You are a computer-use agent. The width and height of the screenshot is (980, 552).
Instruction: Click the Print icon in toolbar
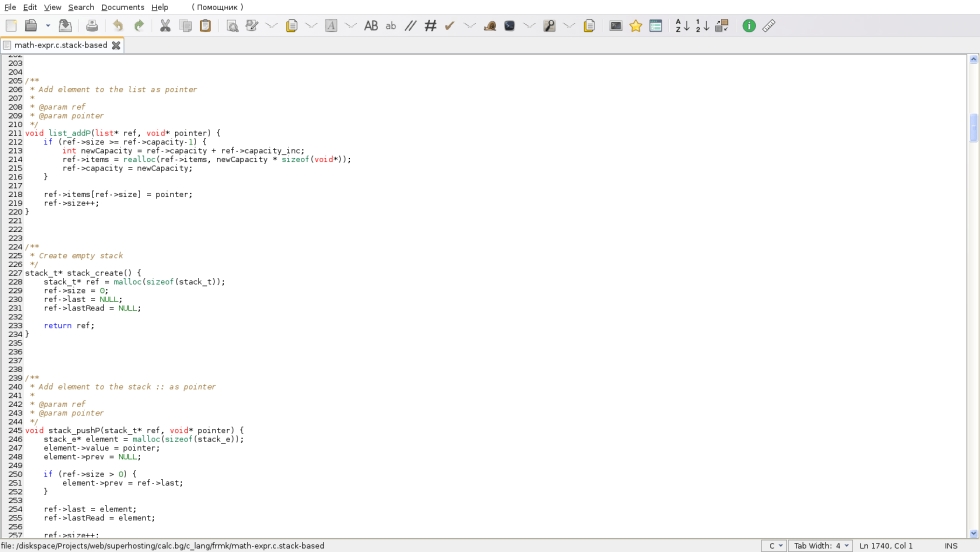pyautogui.click(x=91, y=26)
